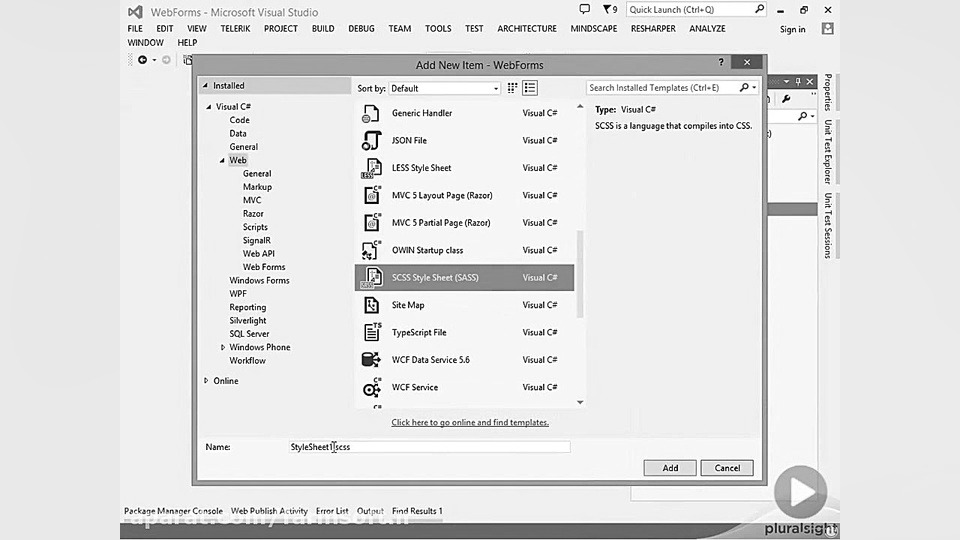The image size is (960, 540).
Task: Open the Sort by Default dropdown
Action: point(444,89)
